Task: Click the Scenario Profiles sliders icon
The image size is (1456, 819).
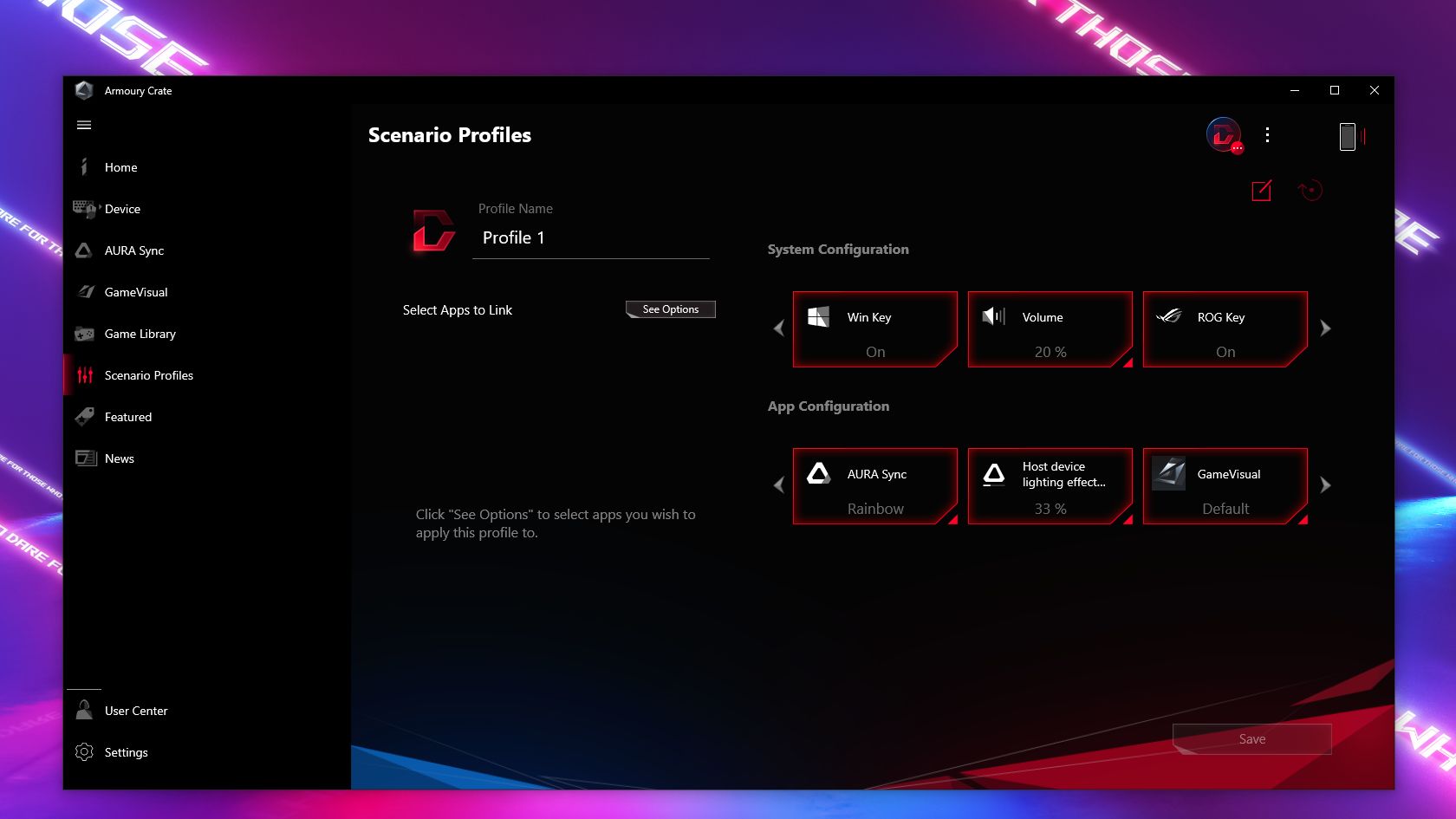Action: click(85, 375)
